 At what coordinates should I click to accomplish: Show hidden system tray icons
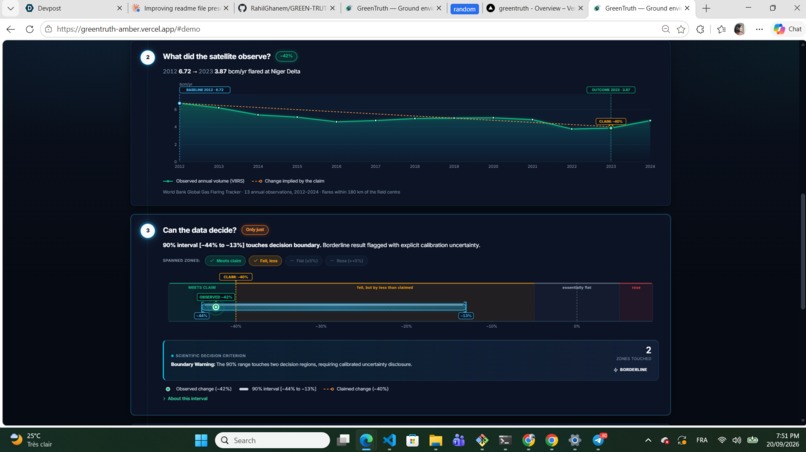[648, 440]
